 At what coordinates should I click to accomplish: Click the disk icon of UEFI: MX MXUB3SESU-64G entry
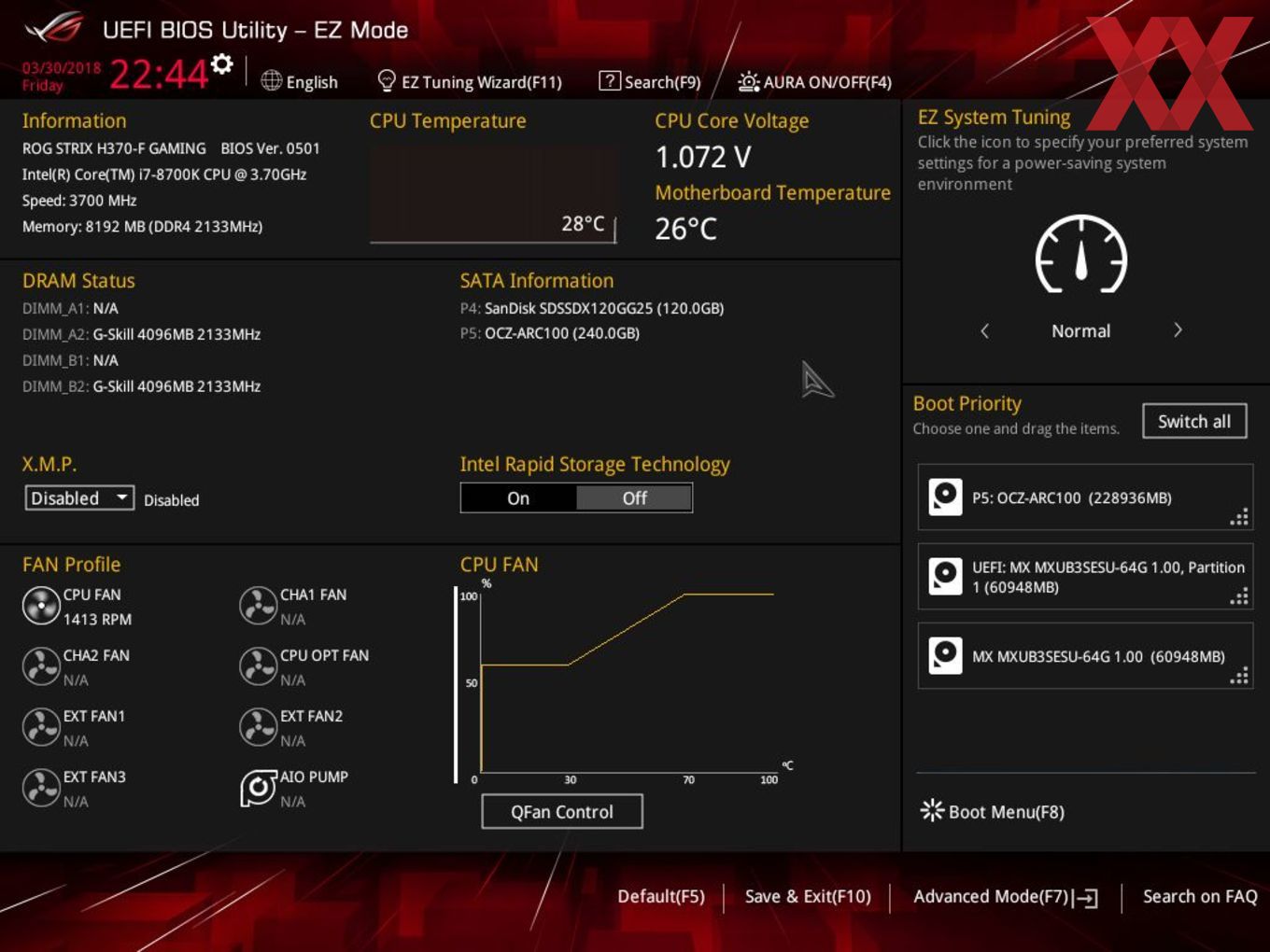point(945,576)
